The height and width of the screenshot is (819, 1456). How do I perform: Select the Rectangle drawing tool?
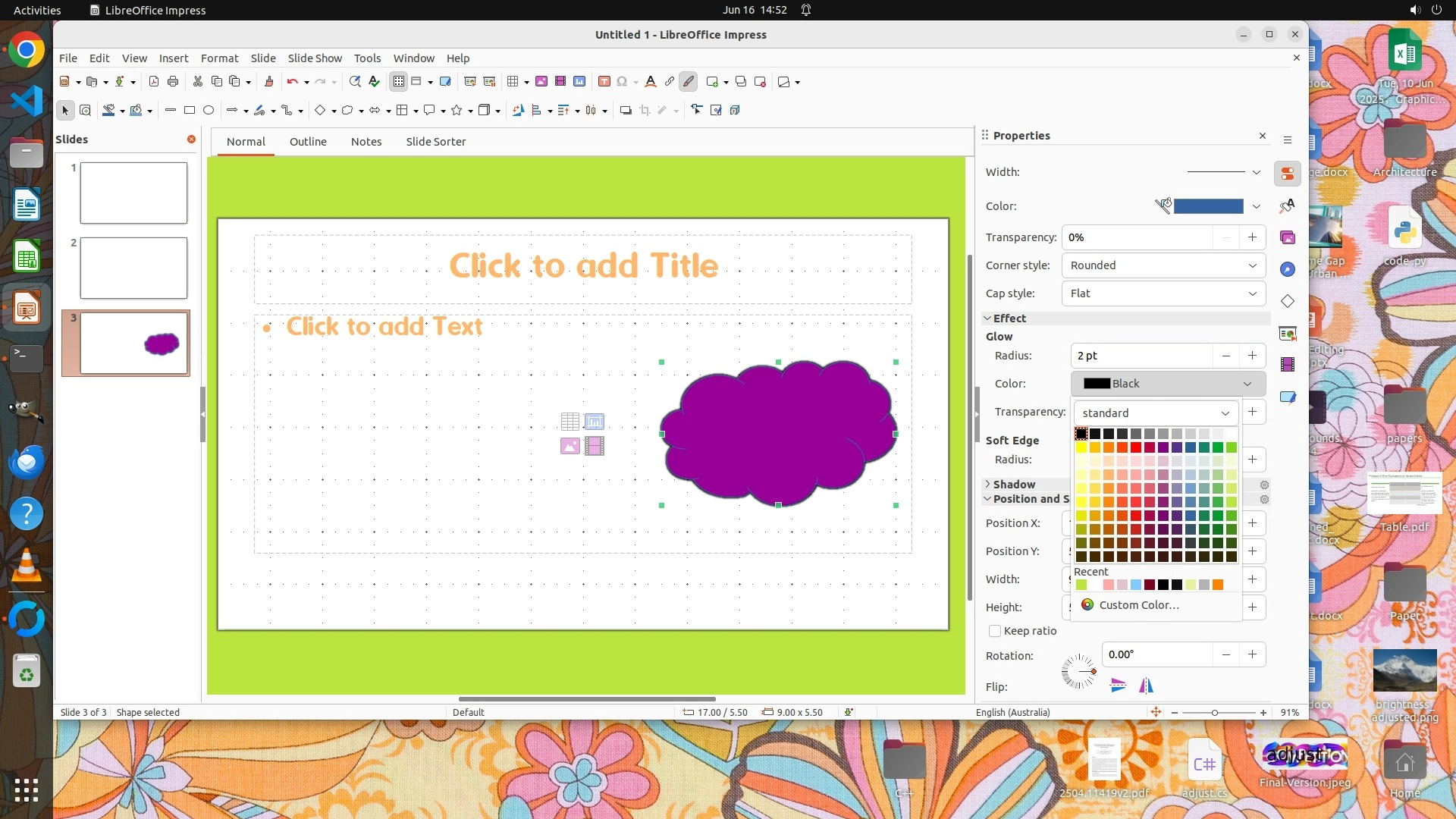tap(190, 111)
